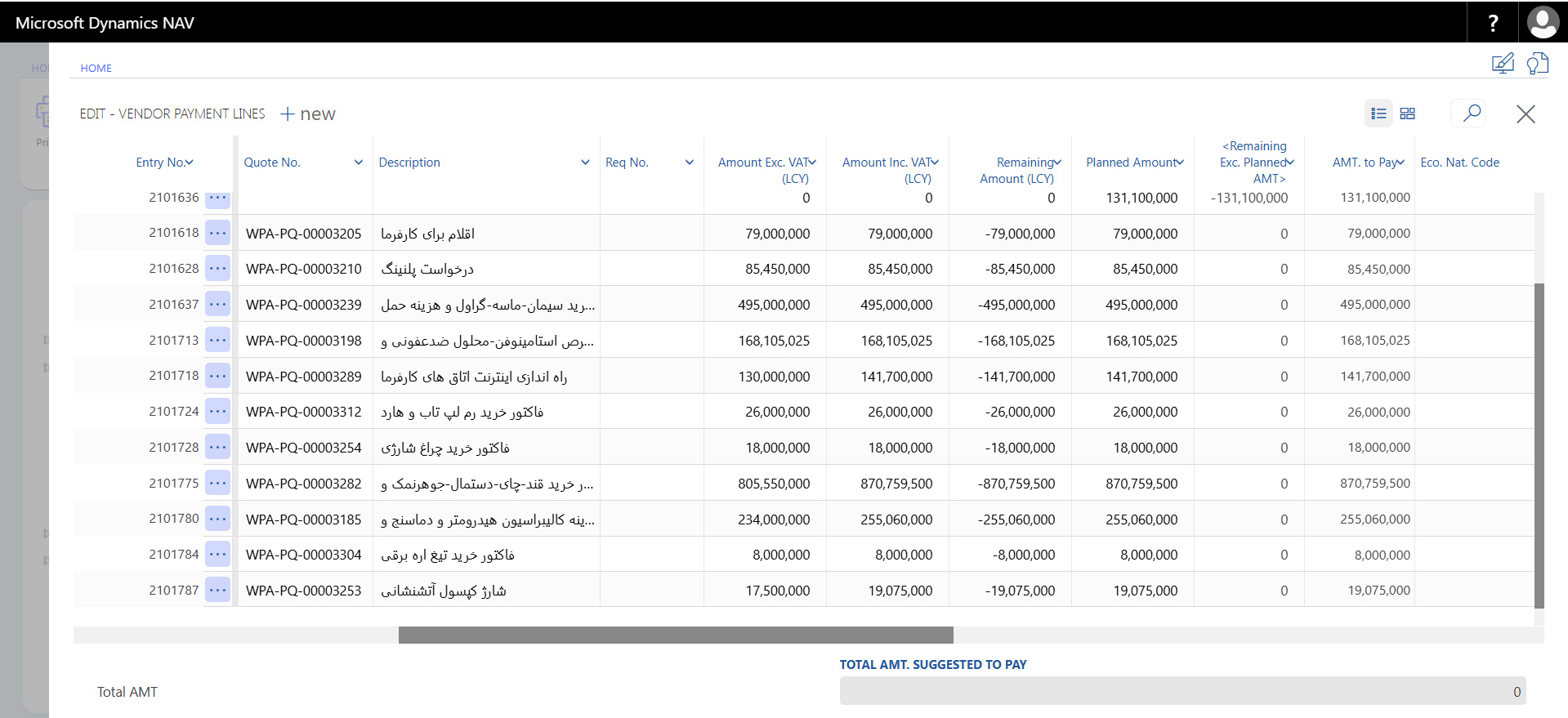Screen dimensions: 1568x718
Task: Expand the Description column dropdown
Action: coord(585,163)
